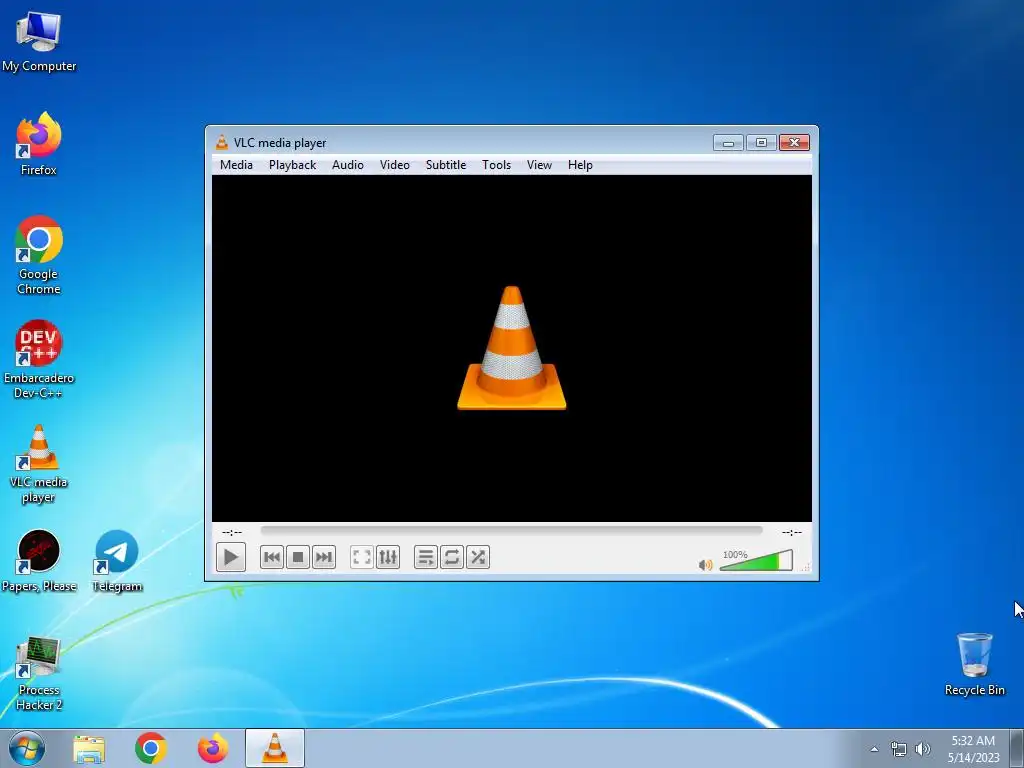Go to previous media in VLC
Image resolution: width=1024 pixels, height=768 pixels.
pos(272,557)
